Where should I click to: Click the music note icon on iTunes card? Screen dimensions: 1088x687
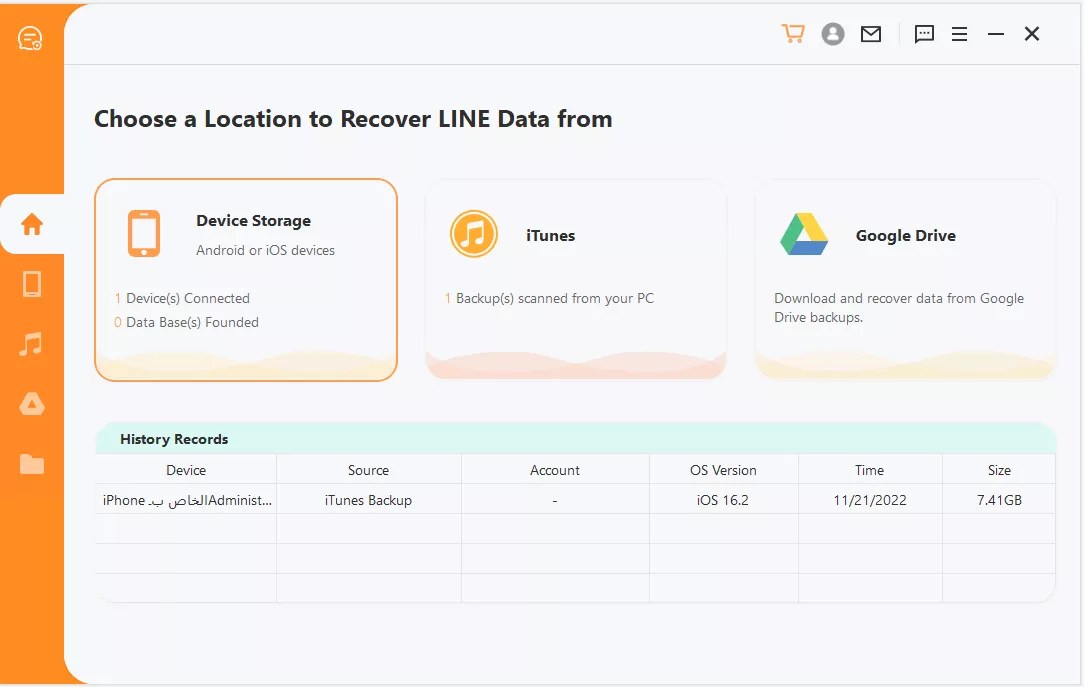474,234
